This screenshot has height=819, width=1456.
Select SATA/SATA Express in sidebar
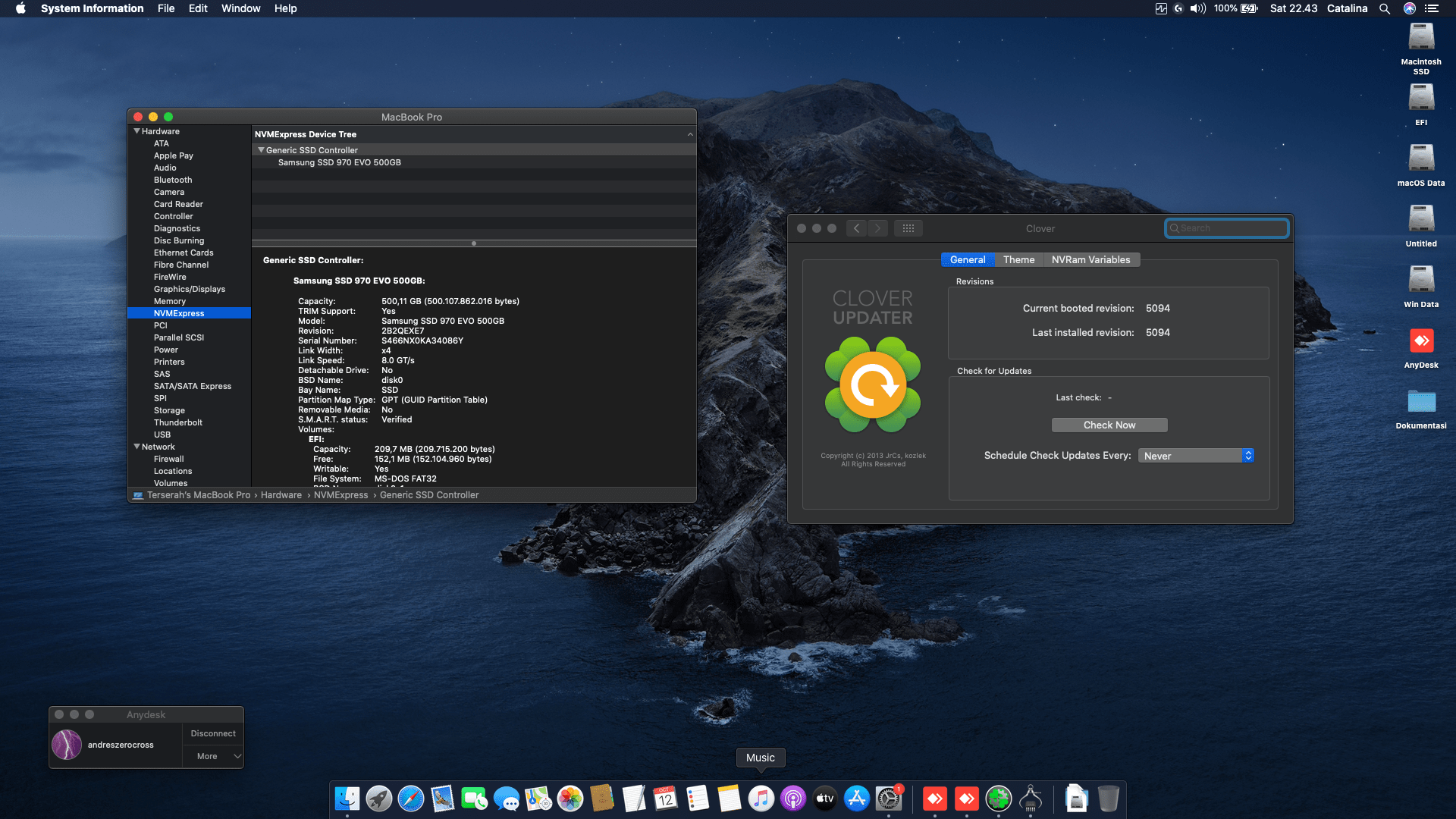[193, 386]
